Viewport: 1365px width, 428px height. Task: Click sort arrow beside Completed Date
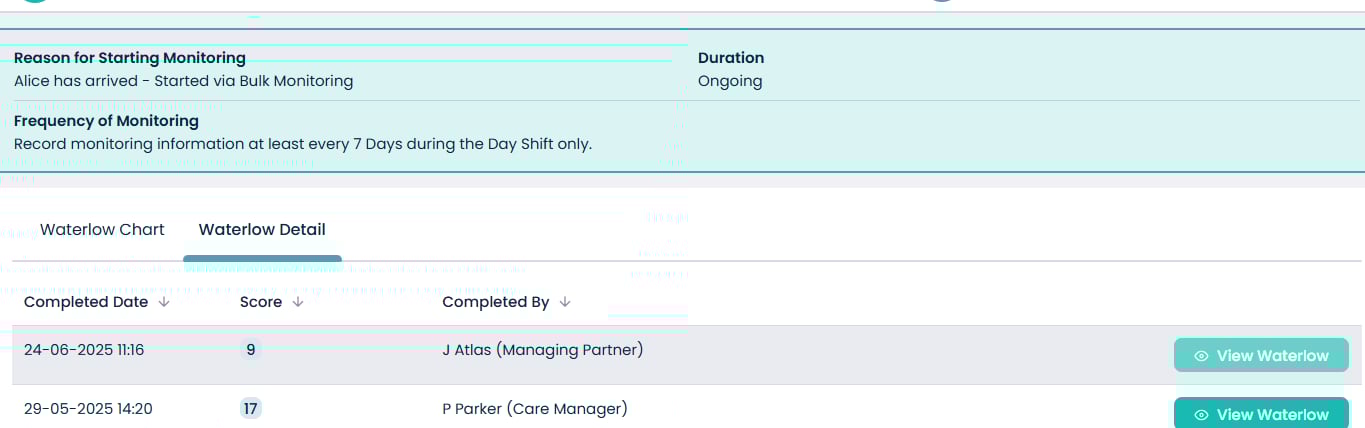click(x=164, y=302)
